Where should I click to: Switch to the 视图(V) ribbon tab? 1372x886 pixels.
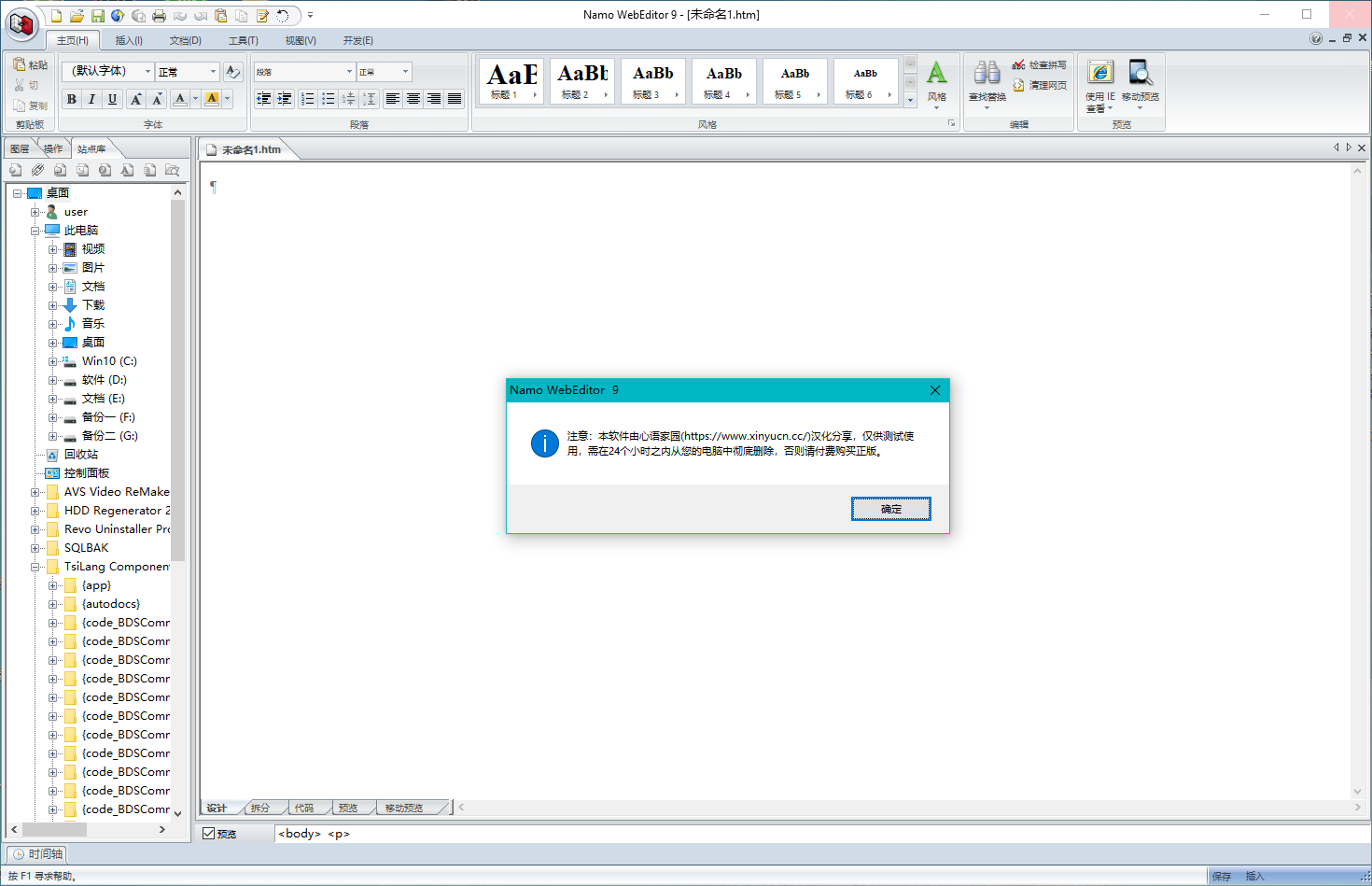[301, 40]
